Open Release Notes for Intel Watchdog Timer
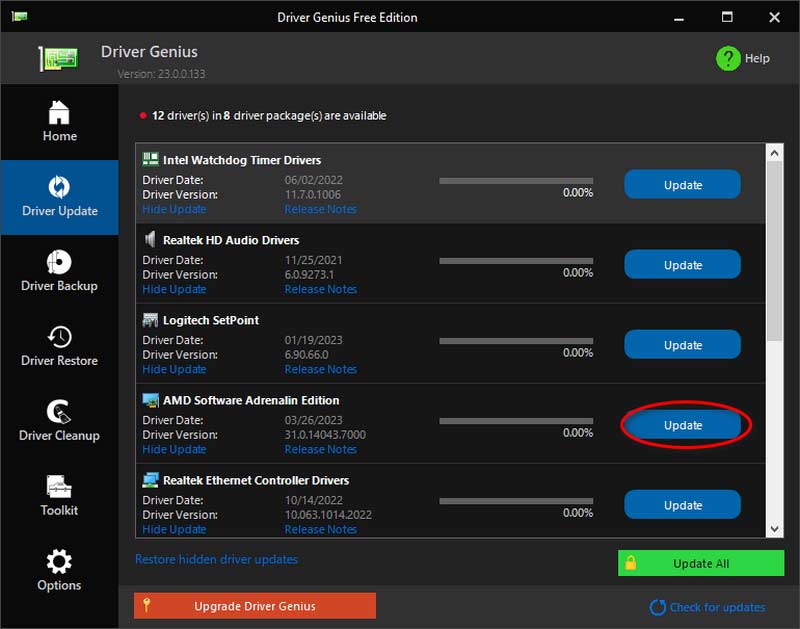Viewport: 800px width, 629px height. point(320,209)
